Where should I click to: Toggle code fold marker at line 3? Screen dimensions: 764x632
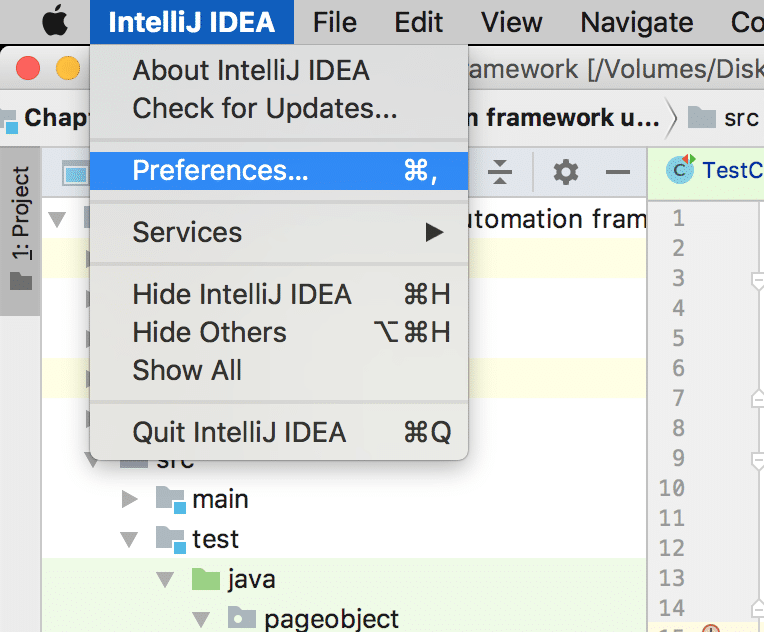[x=758, y=281]
